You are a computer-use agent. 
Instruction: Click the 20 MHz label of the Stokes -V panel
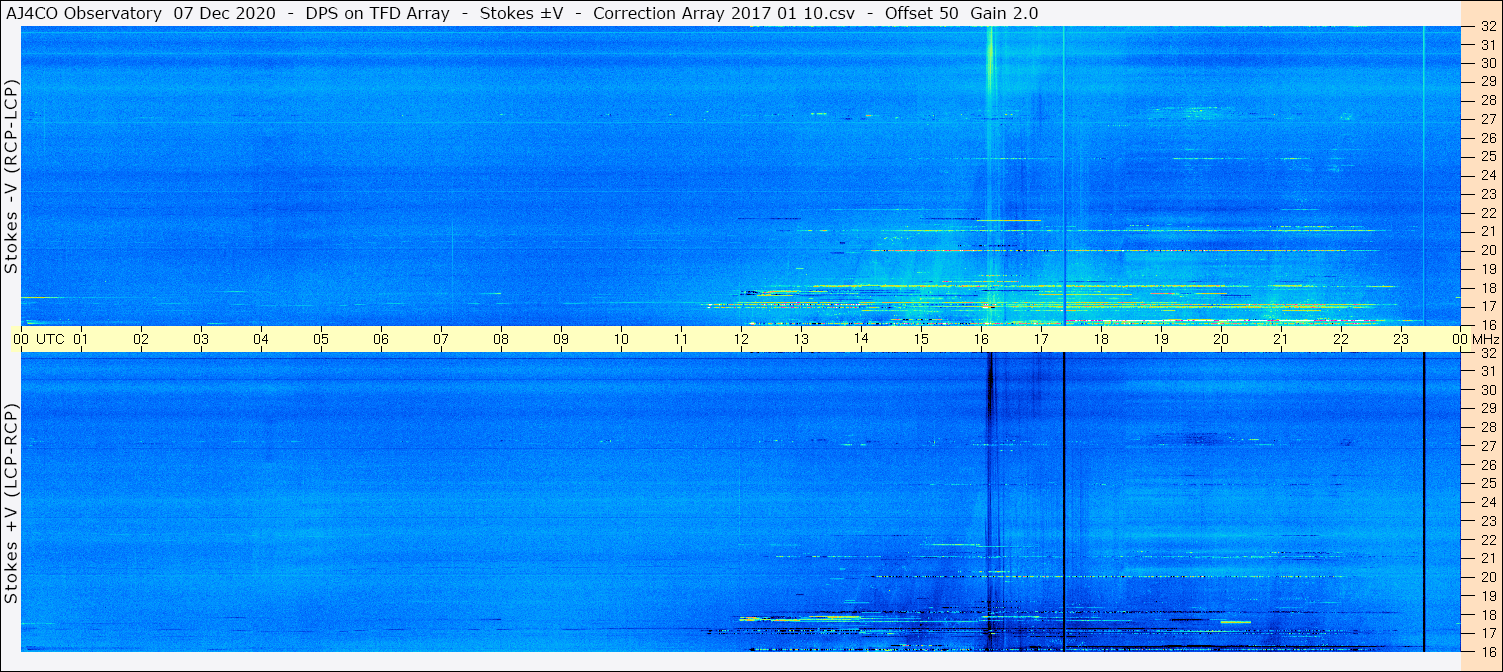click(x=1487, y=250)
